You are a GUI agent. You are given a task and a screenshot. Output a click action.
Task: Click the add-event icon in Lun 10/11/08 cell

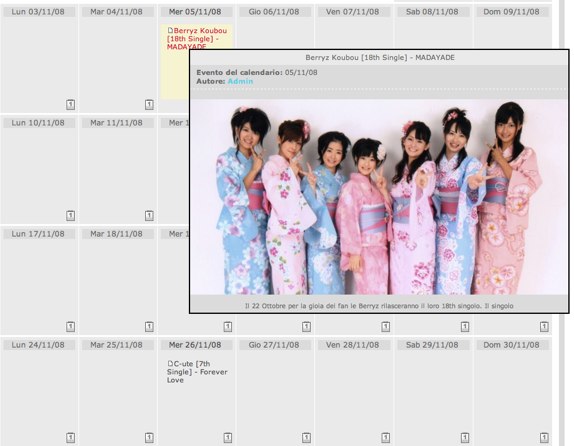click(x=71, y=216)
